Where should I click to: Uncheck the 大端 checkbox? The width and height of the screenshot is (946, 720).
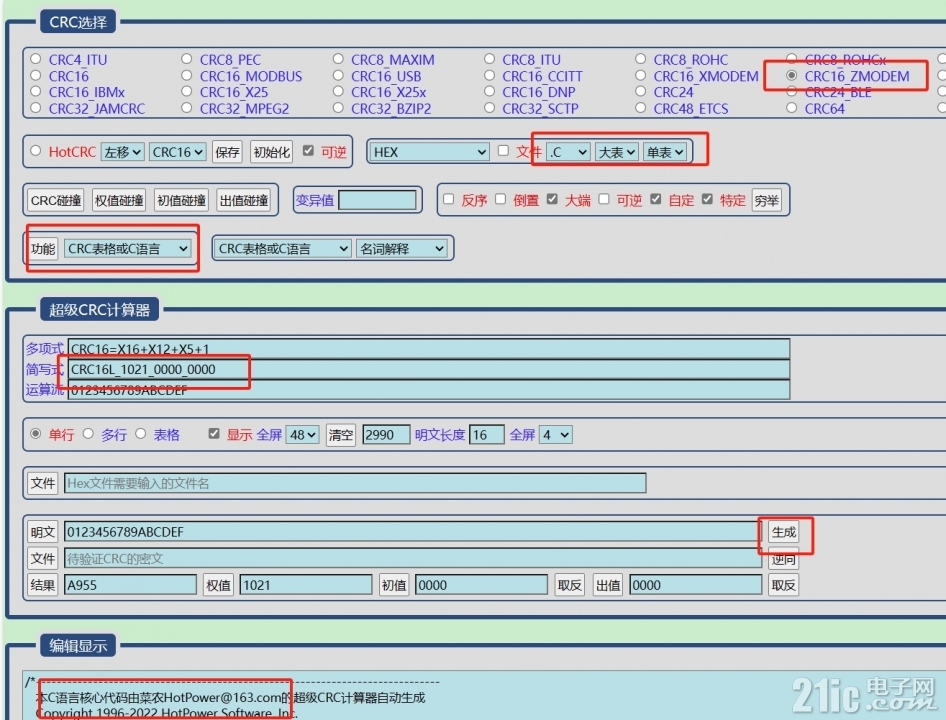pyautogui.click(x=552, y=199)
